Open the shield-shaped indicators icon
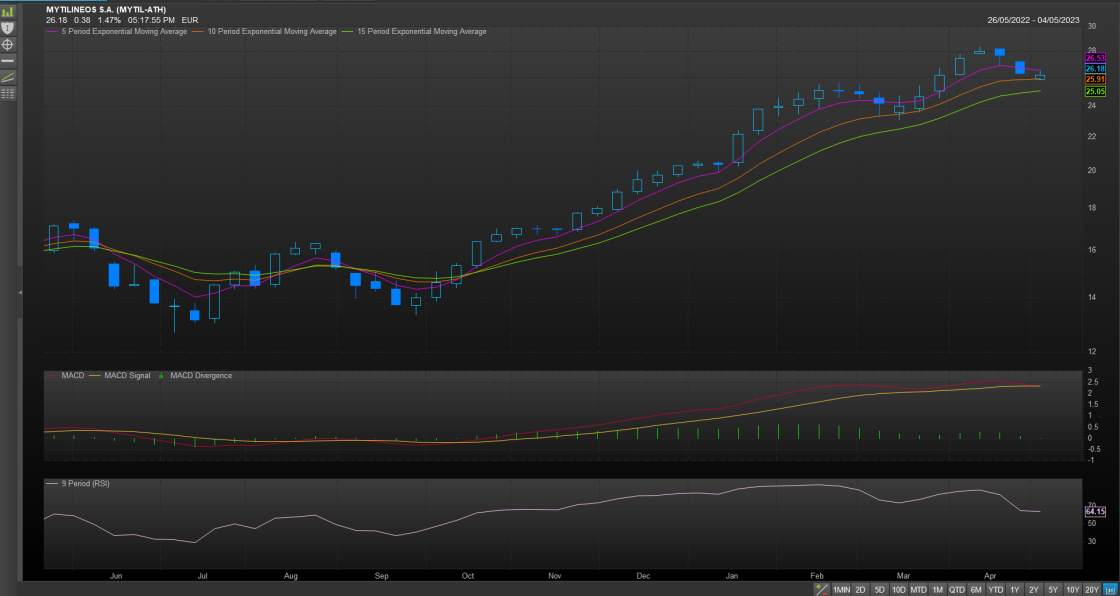Image resolution: width=1120 pixels, height=596 pixels. pos(8,28)
